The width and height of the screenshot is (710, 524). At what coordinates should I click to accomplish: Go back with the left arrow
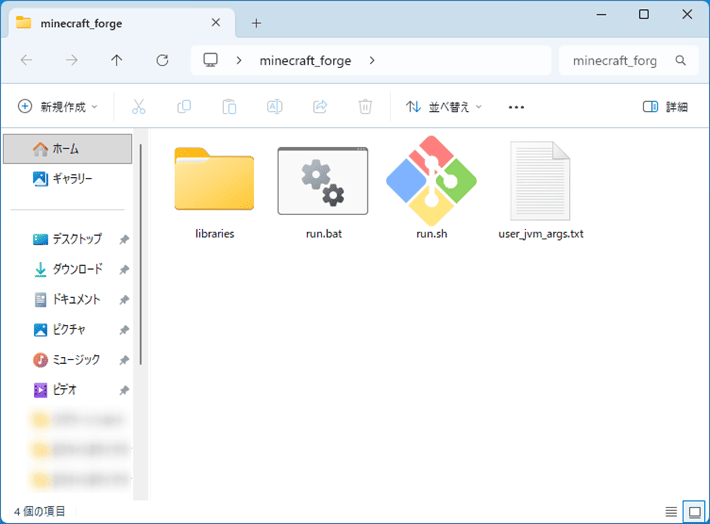point(27,60)
